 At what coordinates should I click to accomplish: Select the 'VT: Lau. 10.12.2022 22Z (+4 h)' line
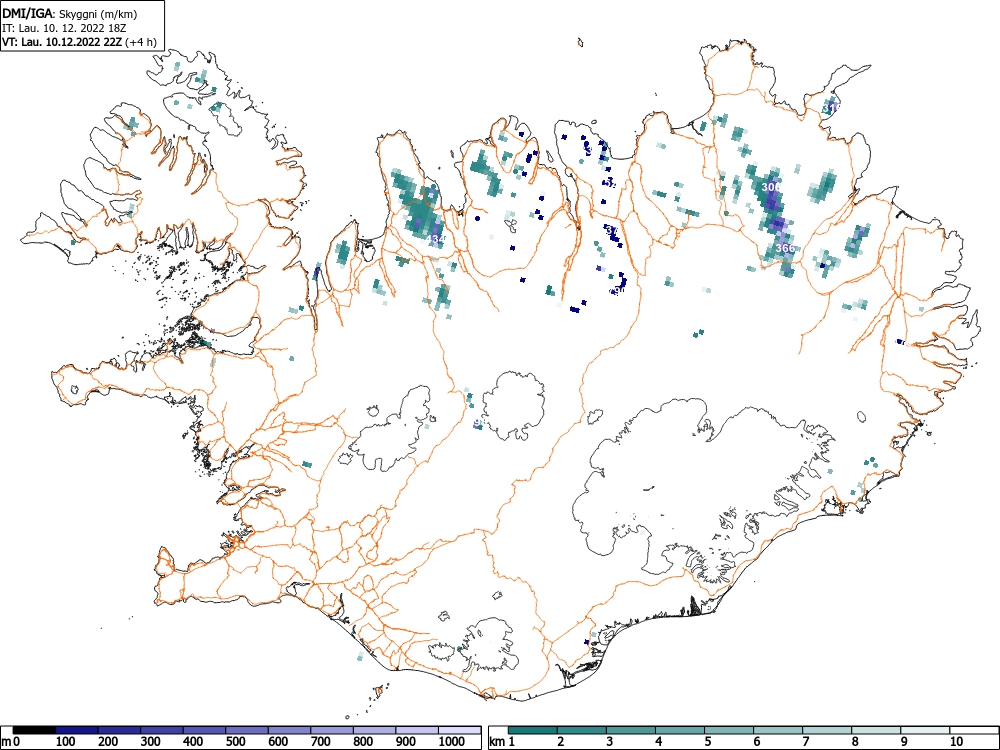coord(78,42)
